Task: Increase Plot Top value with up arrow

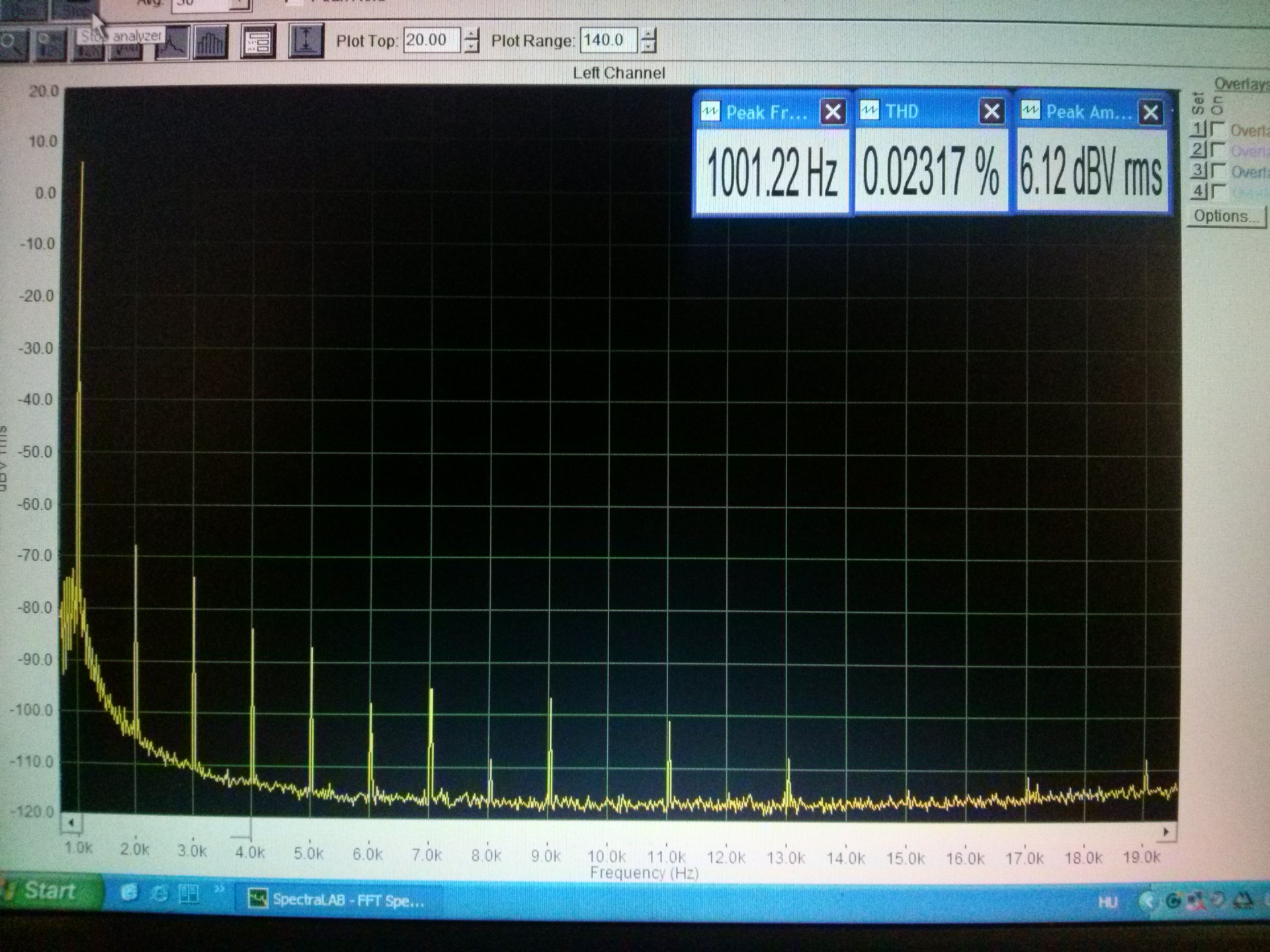Action: tap(471, 34)
